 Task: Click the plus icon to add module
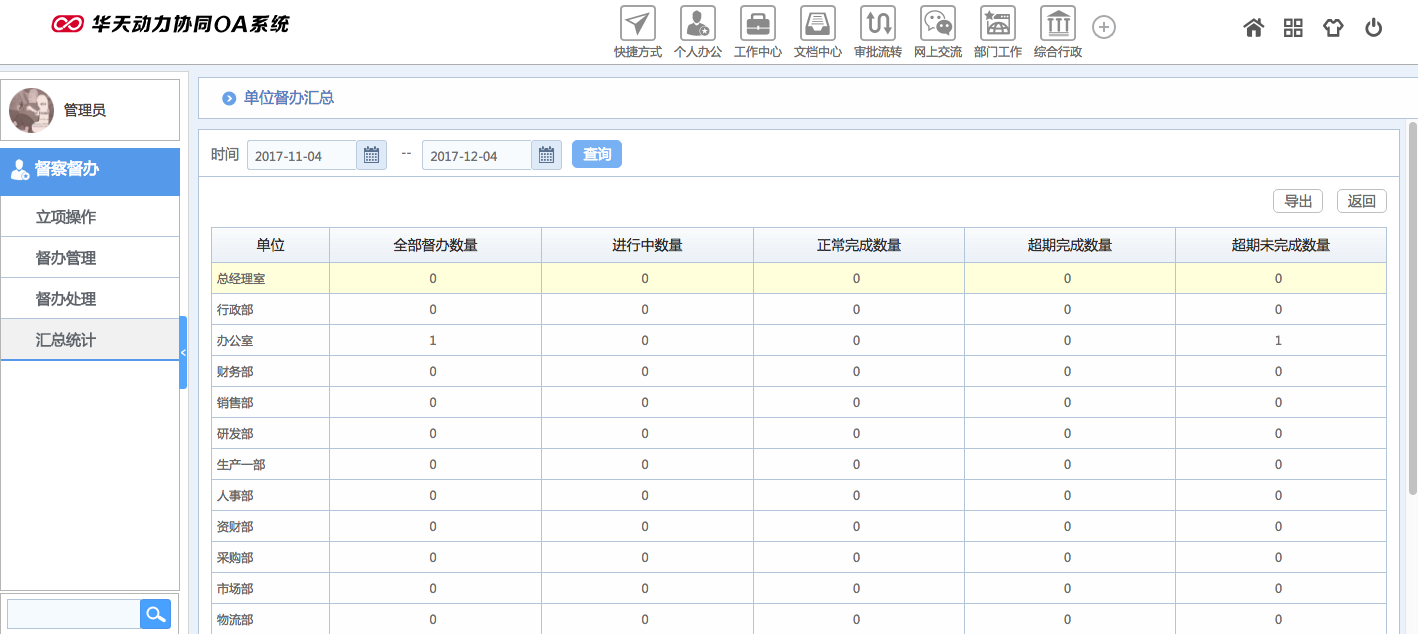pos(1103,27)
